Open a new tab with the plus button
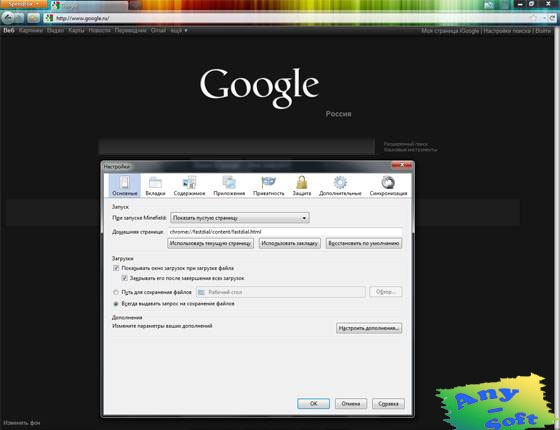Screen dimensions: 560x430 [x=135, y=5]
